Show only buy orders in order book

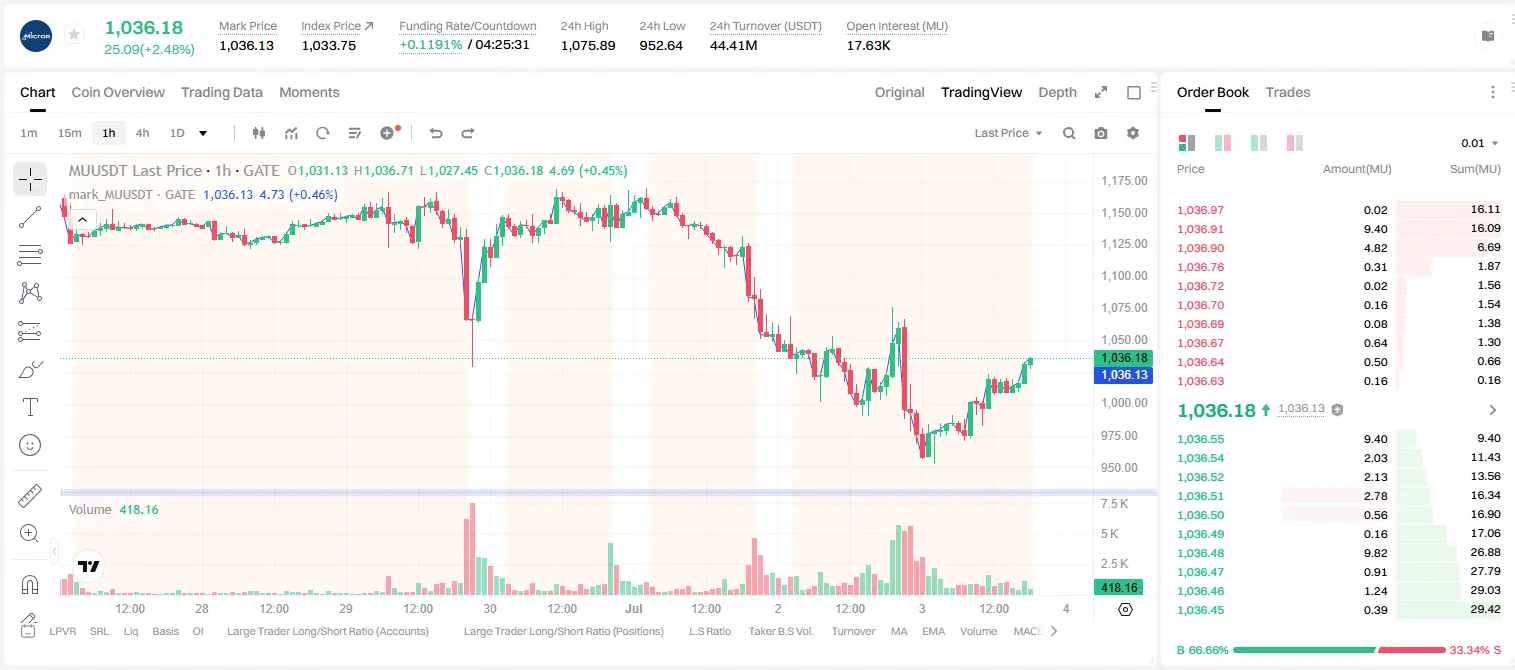click(1259, 143)
